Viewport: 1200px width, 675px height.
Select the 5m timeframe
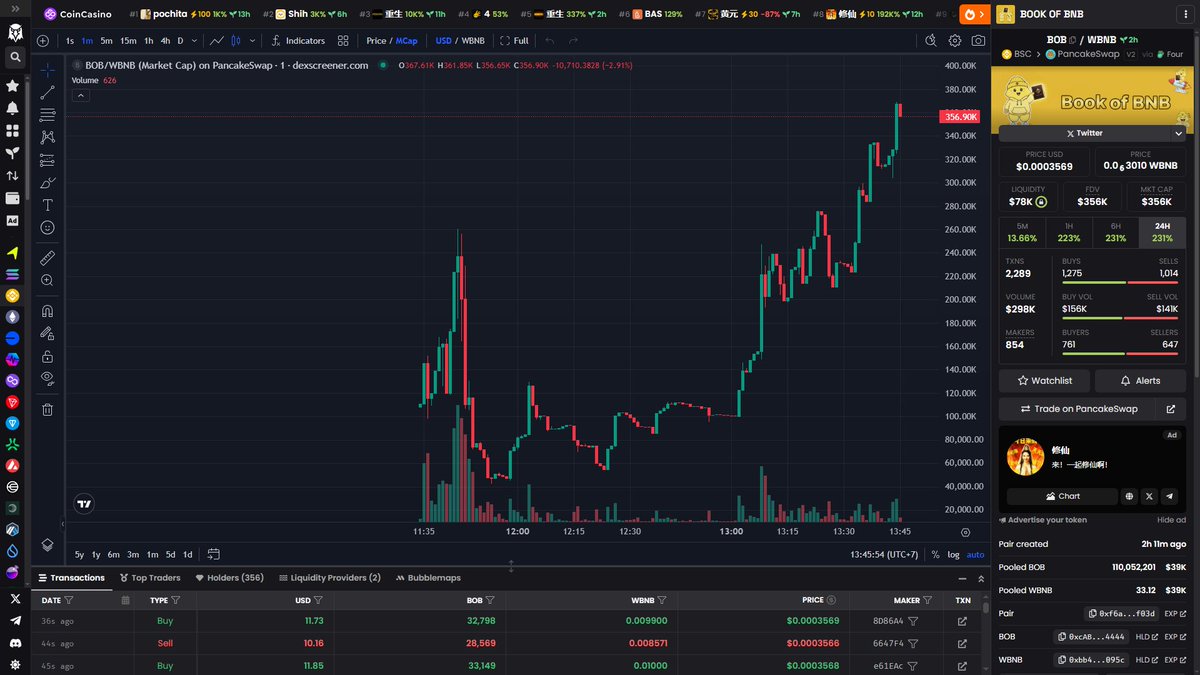(106, 41)
